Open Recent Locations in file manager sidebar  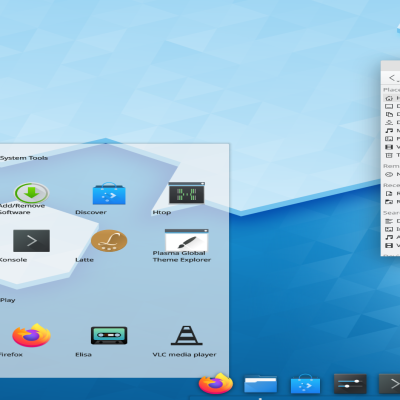(x=391, y=202)
